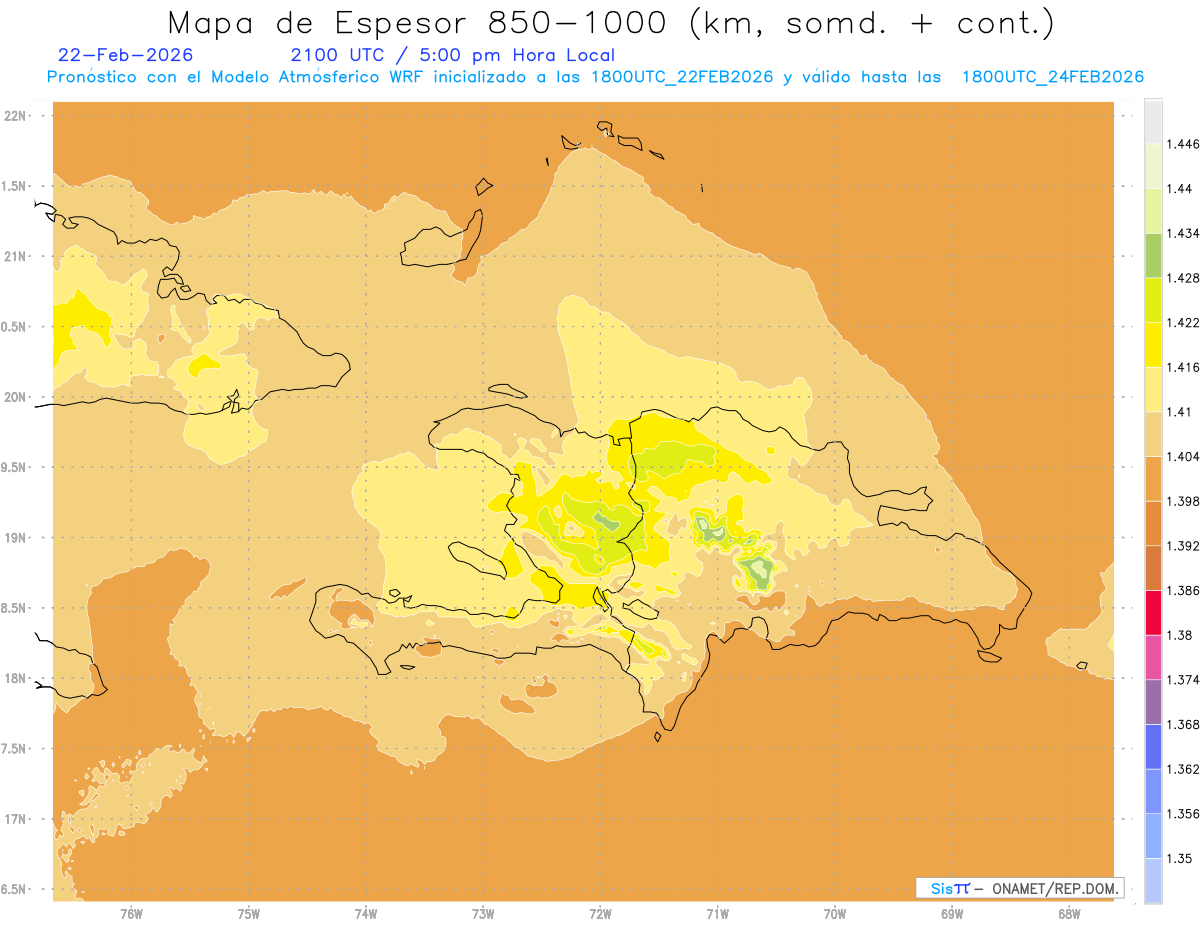
Task: Click the '1800UTC_24FEB2026' valid time text
Action: pos(1053,77)
